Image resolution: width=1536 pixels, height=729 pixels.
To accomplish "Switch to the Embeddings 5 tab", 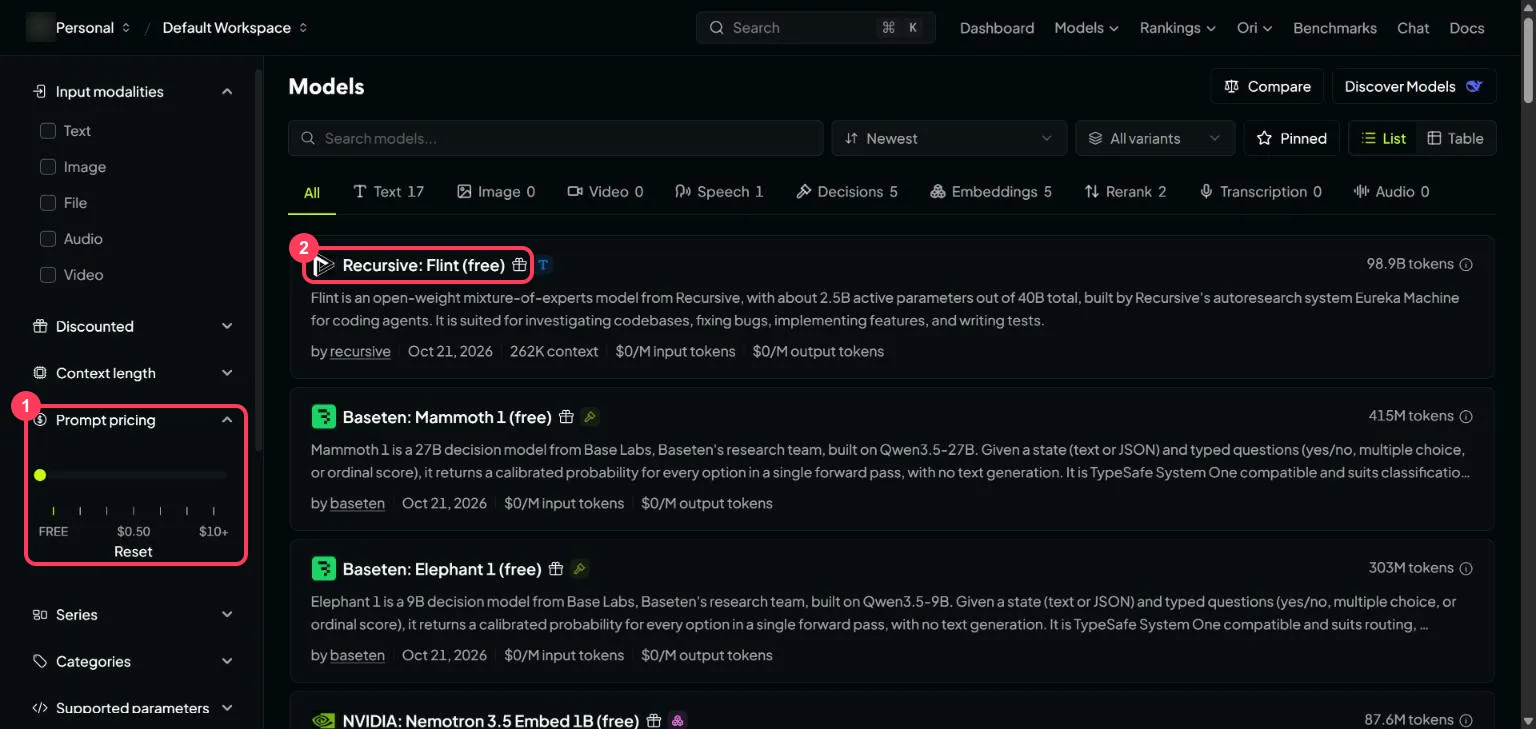I will [x=991, y=192].
